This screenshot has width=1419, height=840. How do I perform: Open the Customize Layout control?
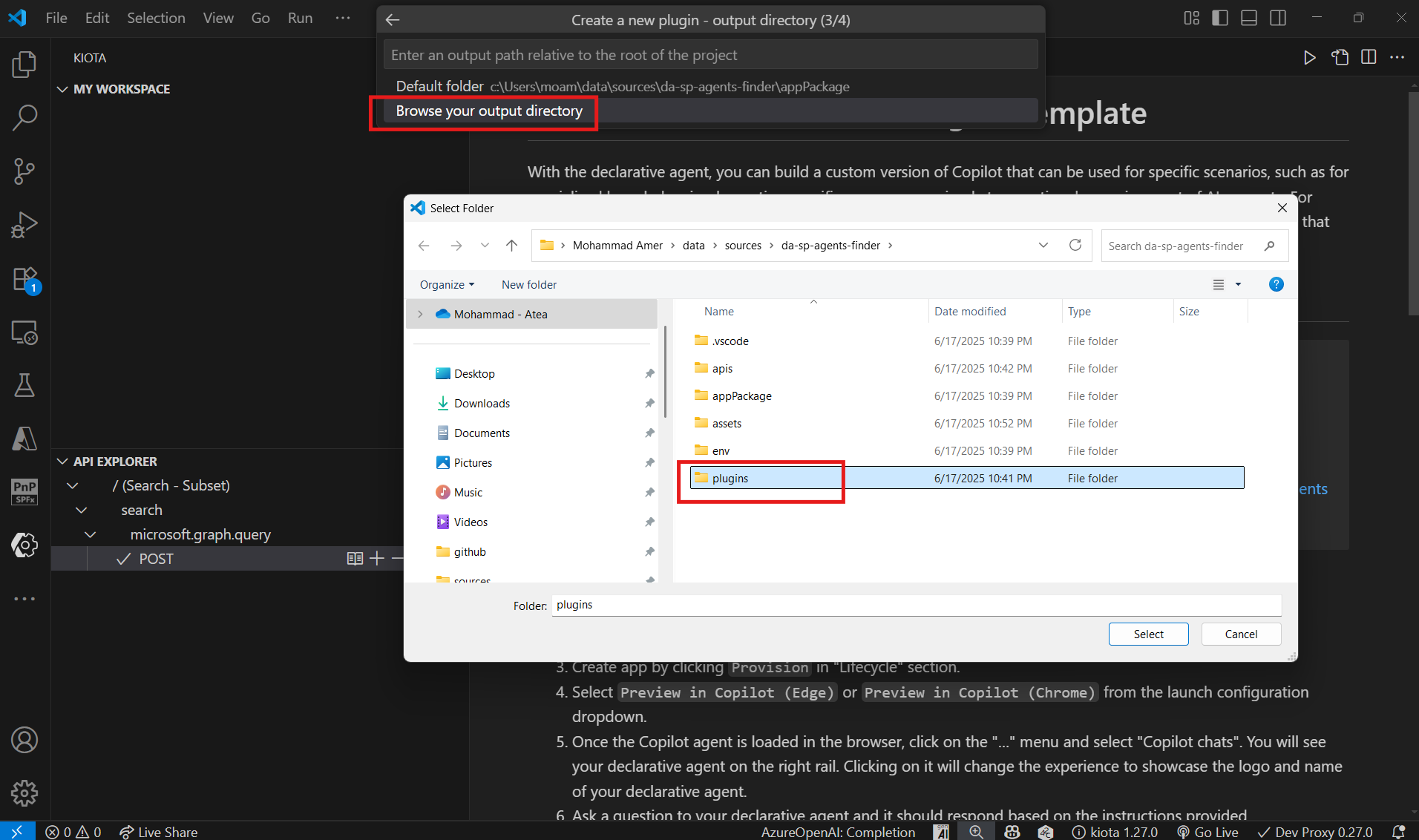point(1191,18)
